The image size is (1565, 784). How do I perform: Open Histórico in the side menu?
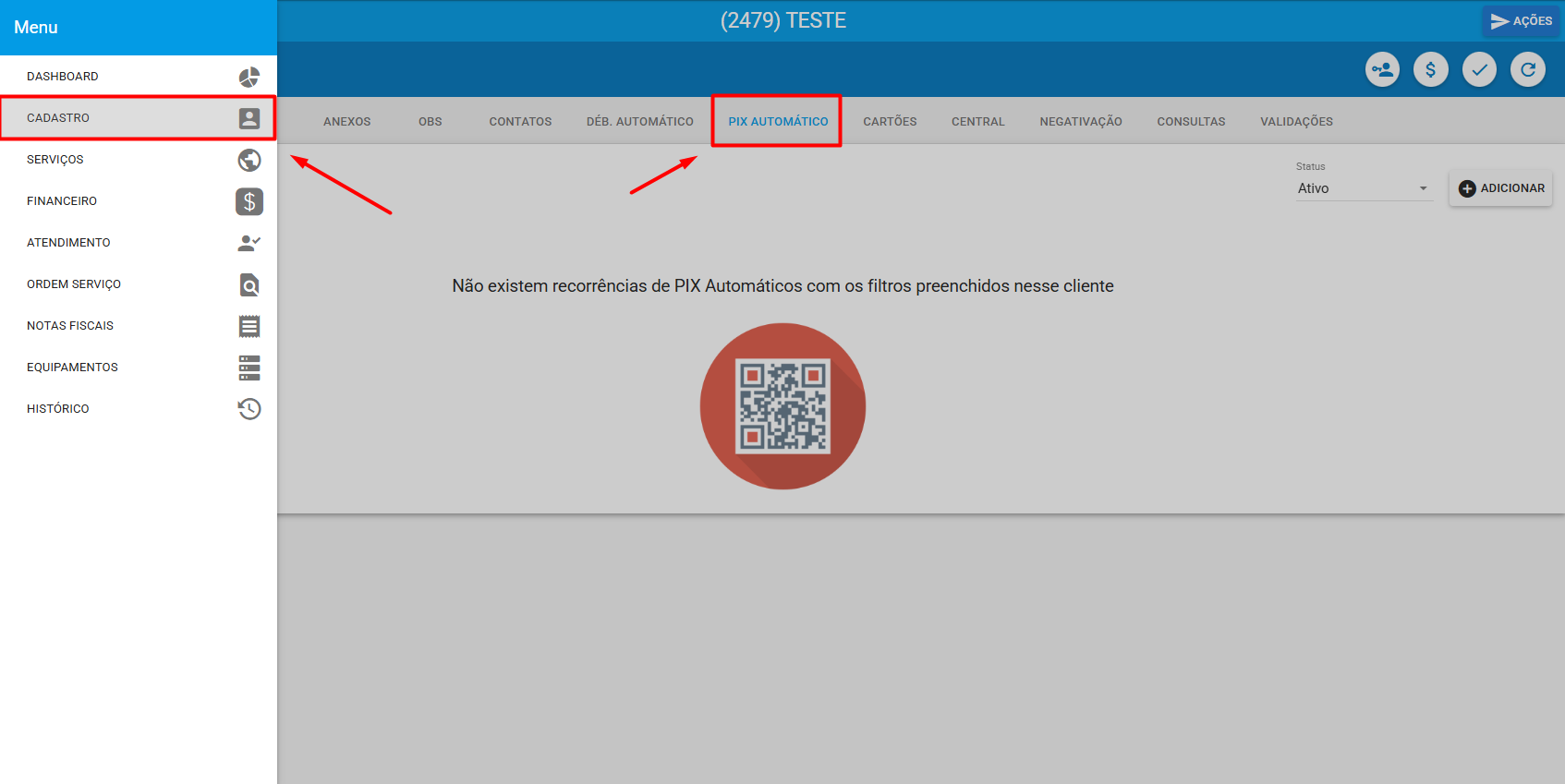click(139, 409)
